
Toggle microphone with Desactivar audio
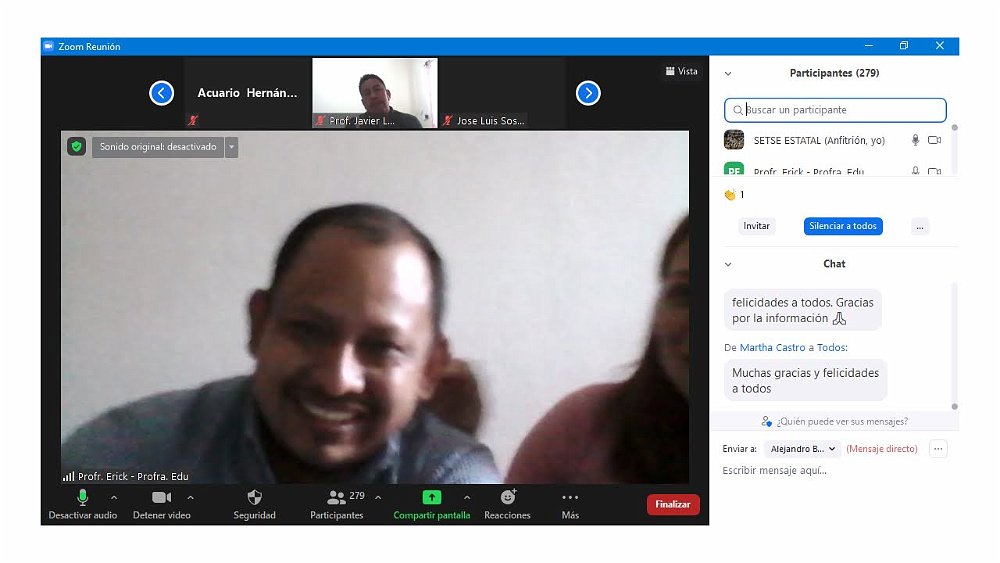click(x=82, y=497)
